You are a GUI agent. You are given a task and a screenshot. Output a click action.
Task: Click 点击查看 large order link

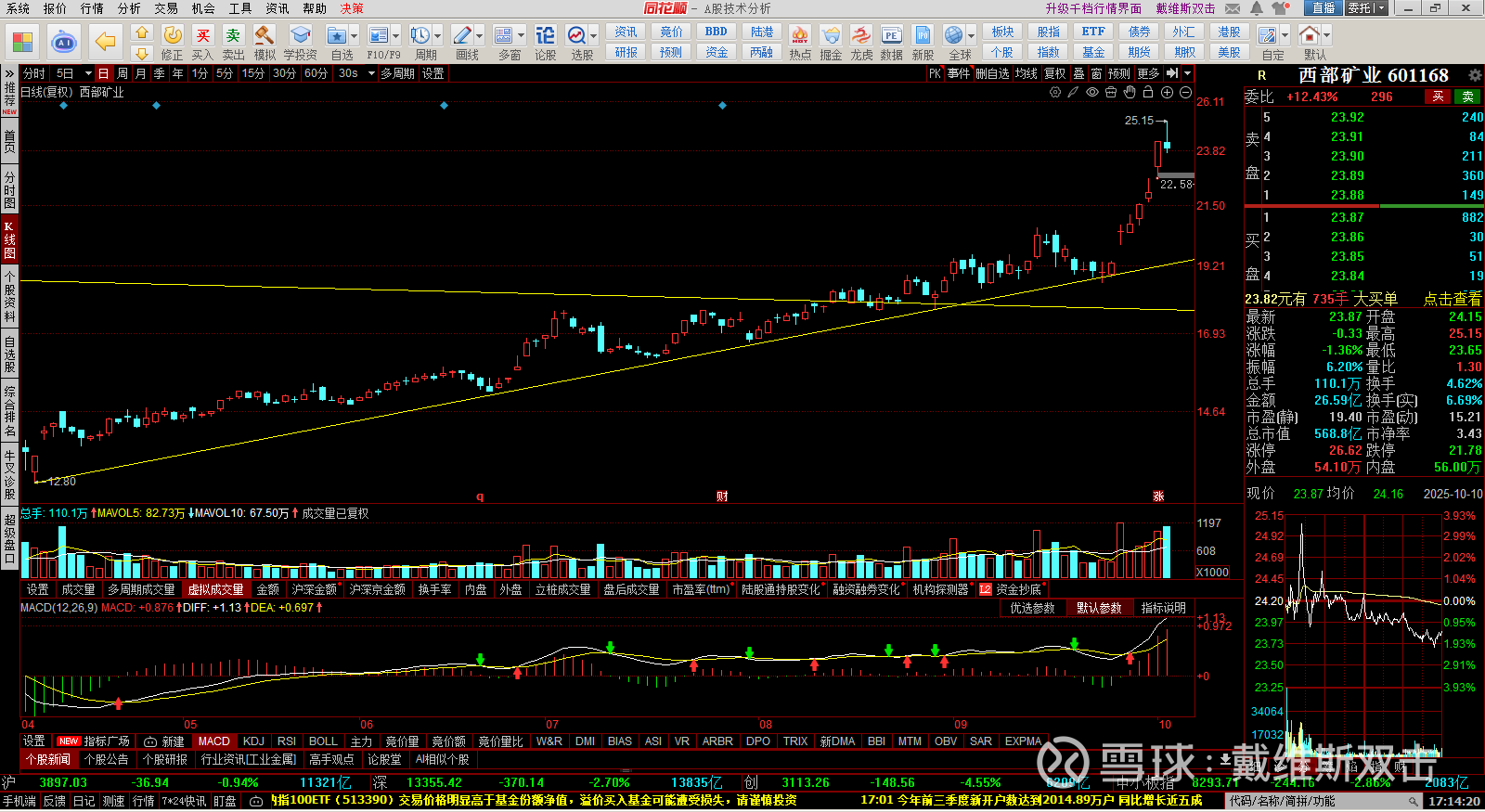coord(1453,299)
